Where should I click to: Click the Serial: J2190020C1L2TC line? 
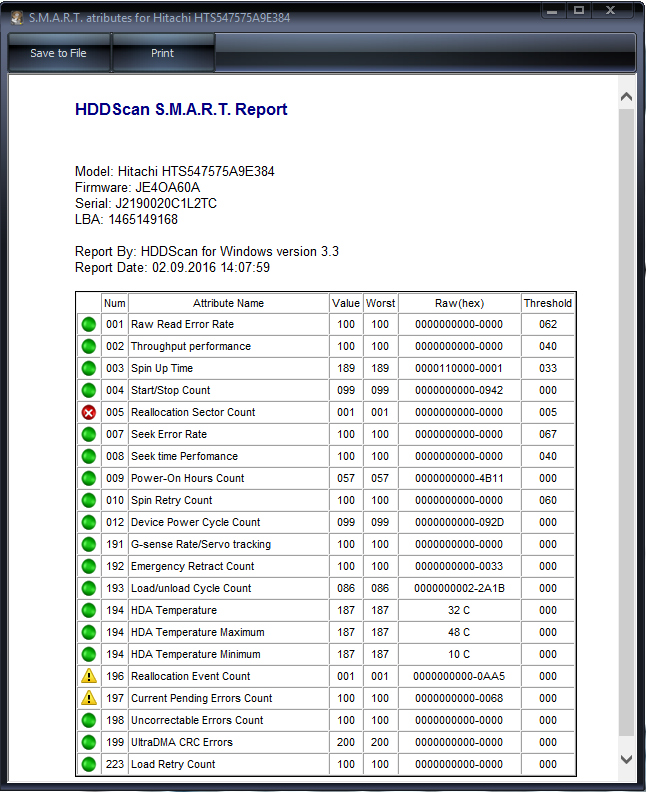146,204
